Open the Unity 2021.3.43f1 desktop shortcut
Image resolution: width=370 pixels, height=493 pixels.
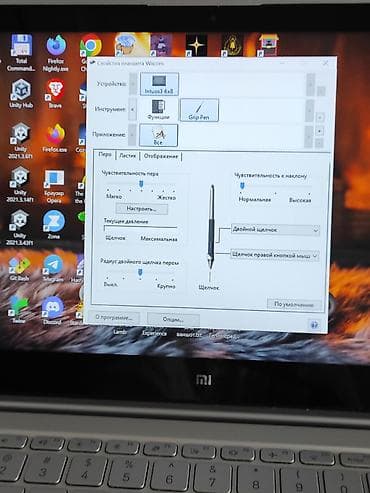pyautogui.click(x=19, y=228)
